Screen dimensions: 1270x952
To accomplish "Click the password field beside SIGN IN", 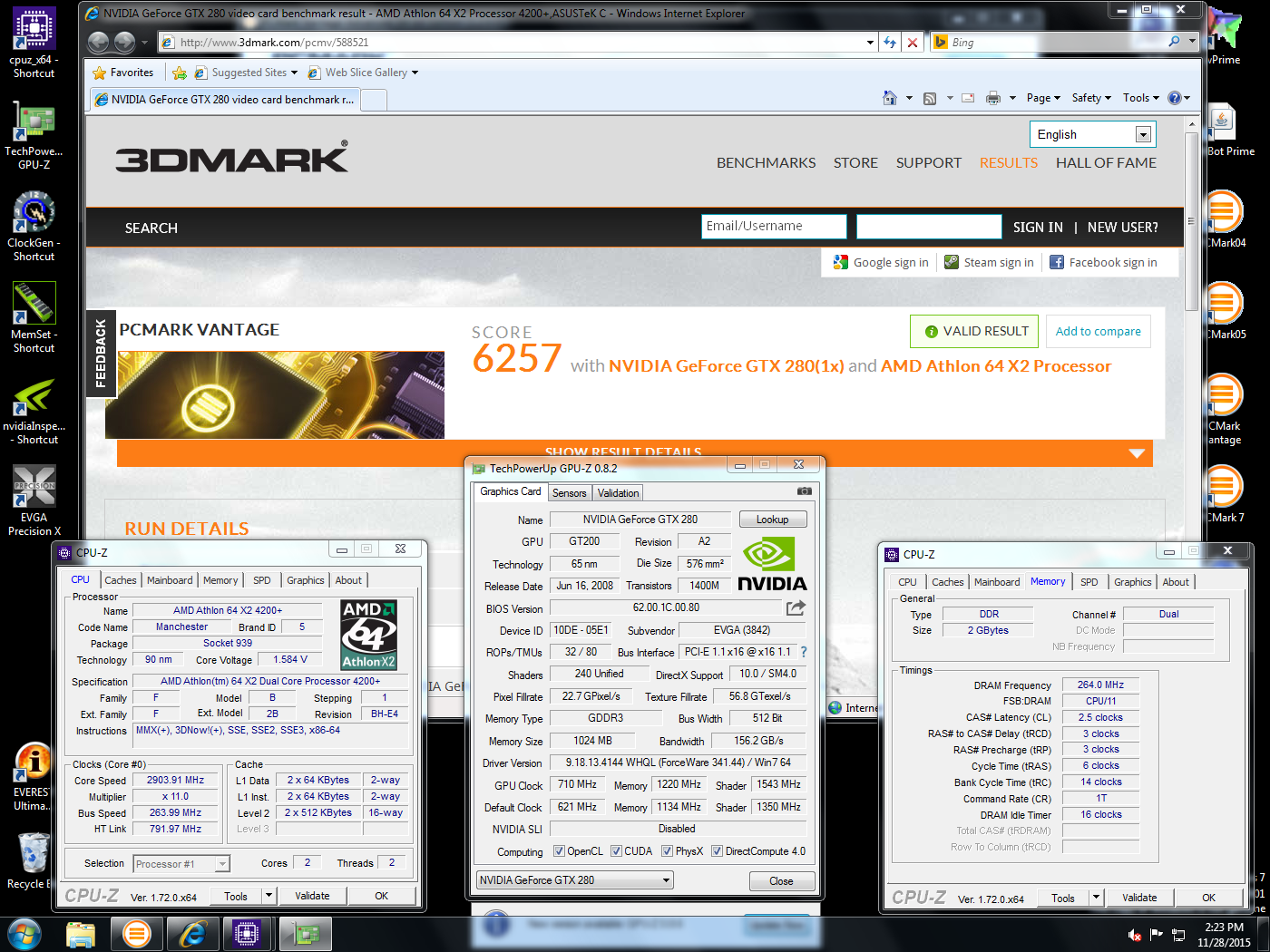I will [929, 227].
